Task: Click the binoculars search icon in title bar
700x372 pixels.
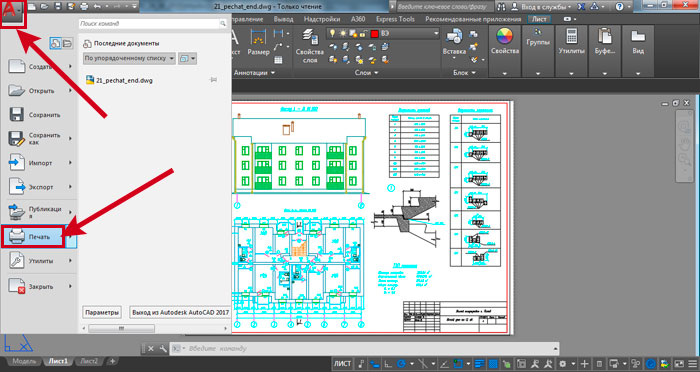Action: pos(501,7)
